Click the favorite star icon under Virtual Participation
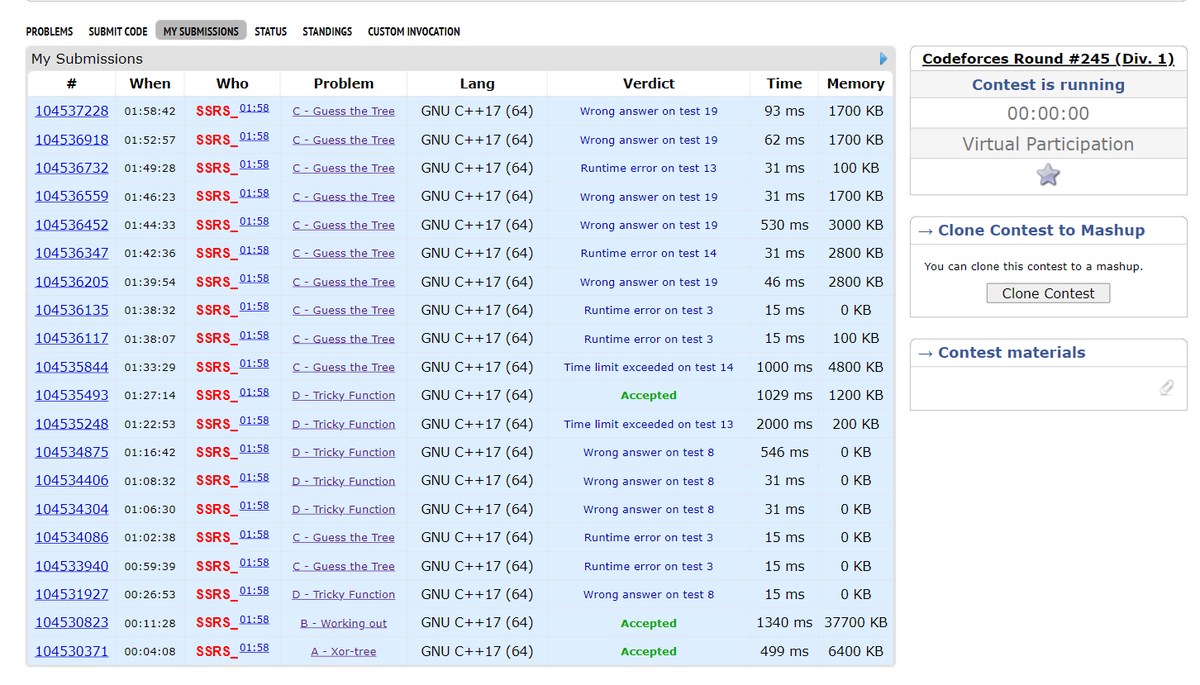 coord(1047,176)
